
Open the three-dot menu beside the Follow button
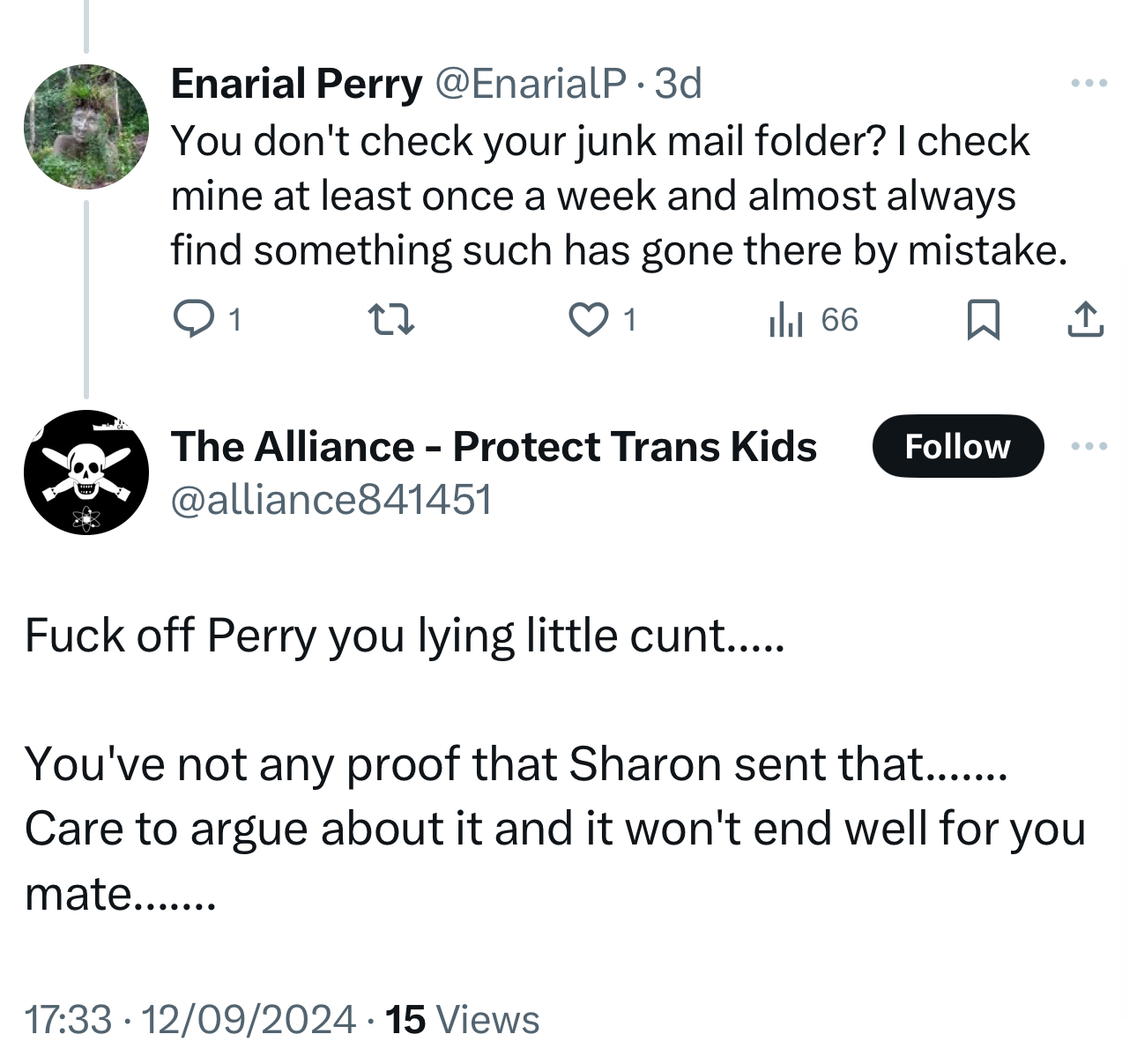click(x=1089, y=446)
